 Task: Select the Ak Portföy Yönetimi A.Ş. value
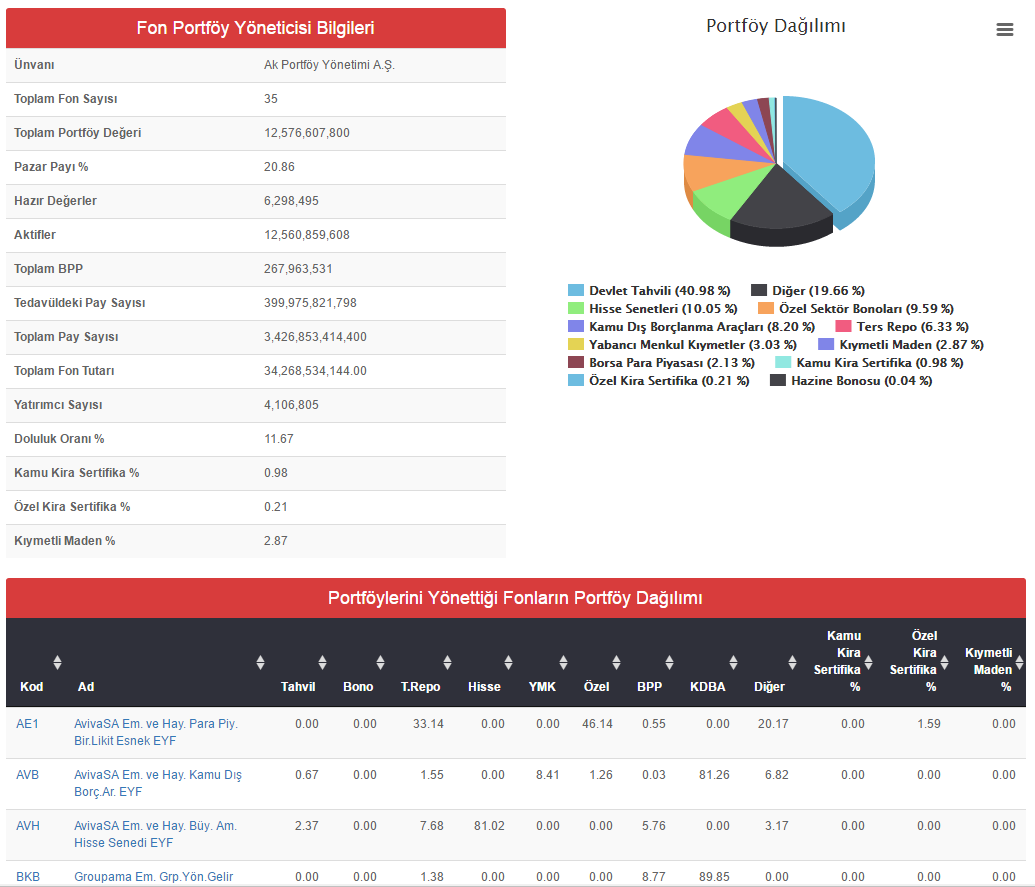point(329,65)
